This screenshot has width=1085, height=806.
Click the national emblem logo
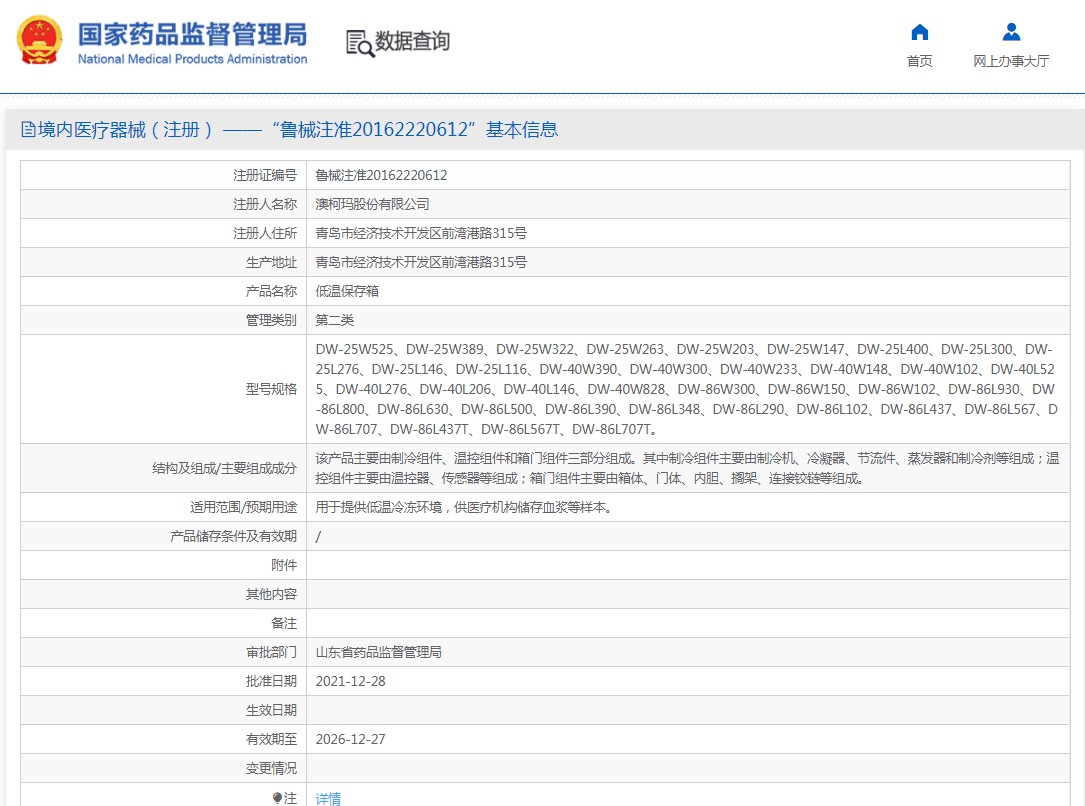tap(39, 42)
